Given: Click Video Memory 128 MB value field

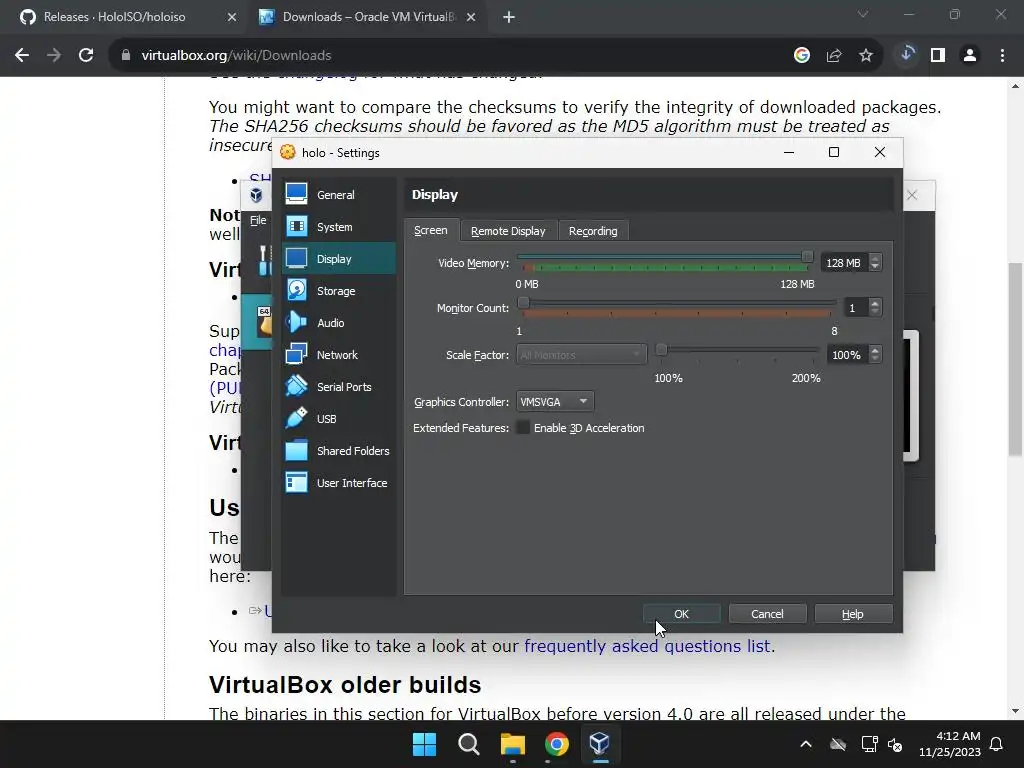Looking at the screenshot, I should click(x=844, y=263).
